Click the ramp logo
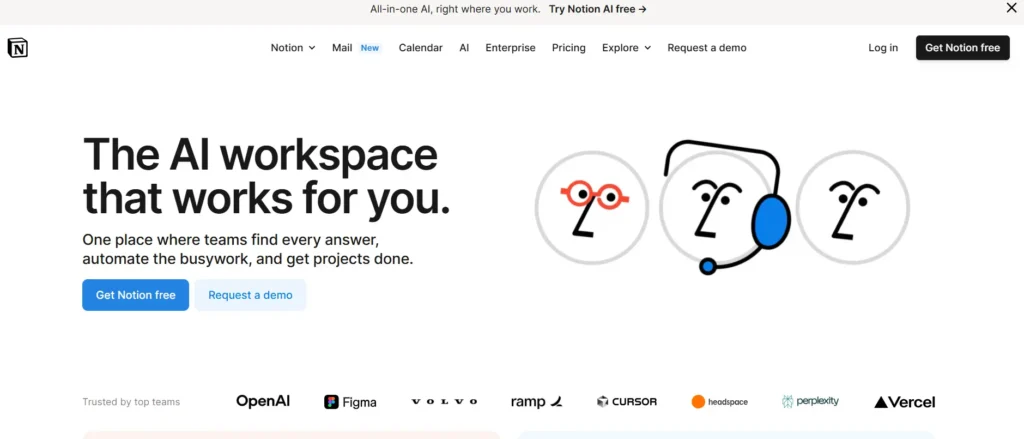 coord(536,402)
